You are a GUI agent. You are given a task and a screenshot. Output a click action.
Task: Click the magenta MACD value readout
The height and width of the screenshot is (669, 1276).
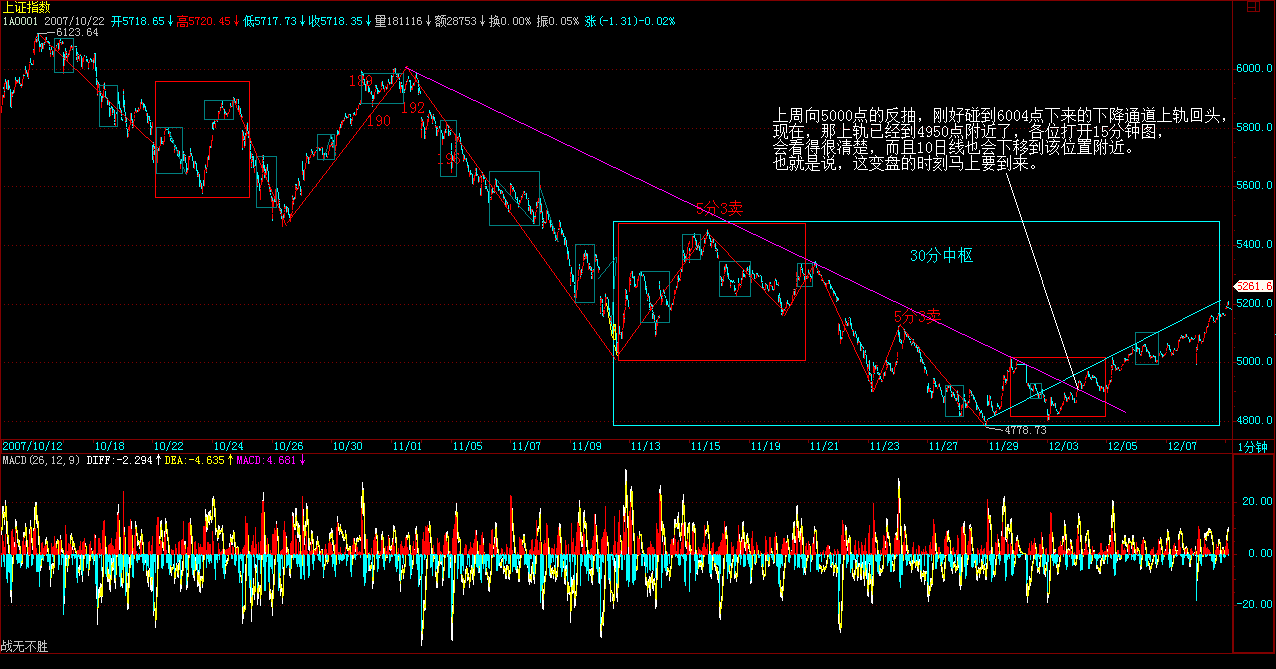[x=265, y=460]
